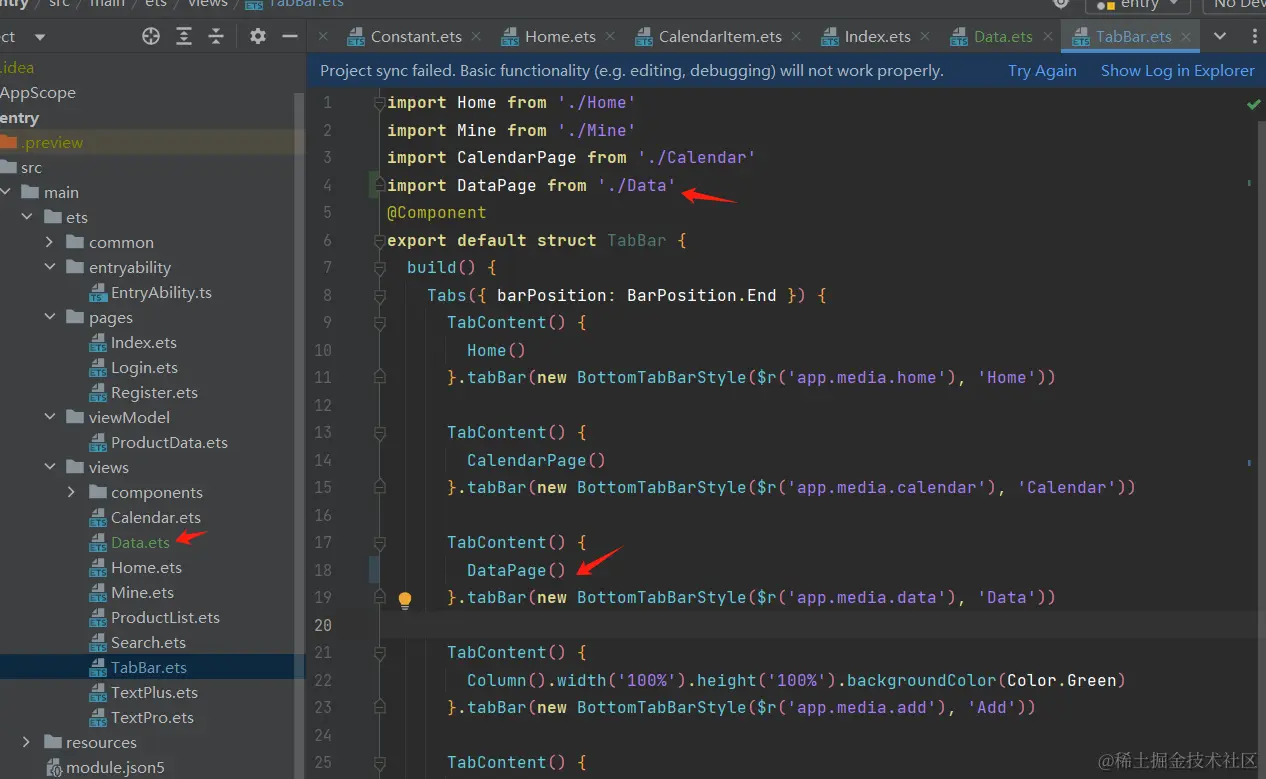Expand the resources folder chevron

27,742
